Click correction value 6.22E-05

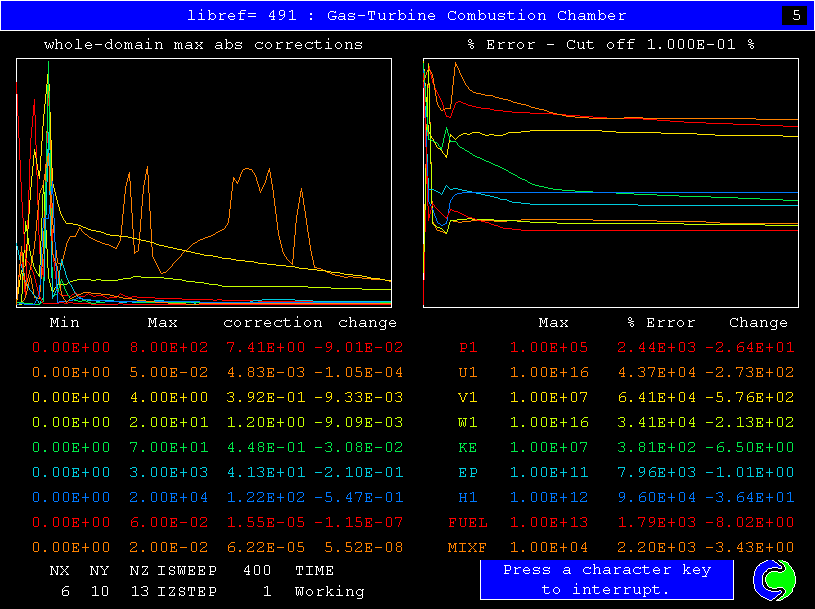tap(266, 547)
